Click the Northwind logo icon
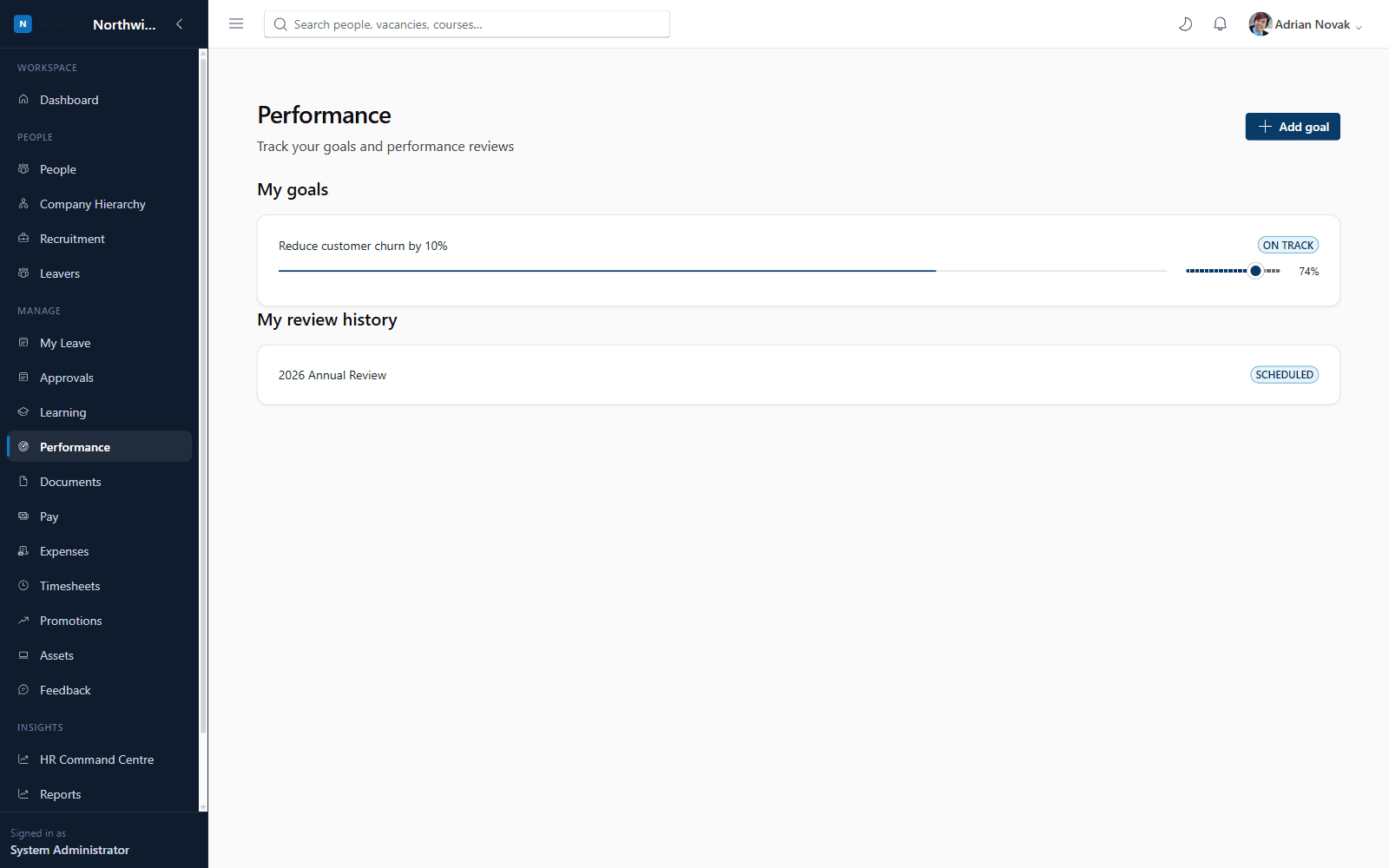The height and width of the screenshot is (868, 1389). click(x=23, y=24)
